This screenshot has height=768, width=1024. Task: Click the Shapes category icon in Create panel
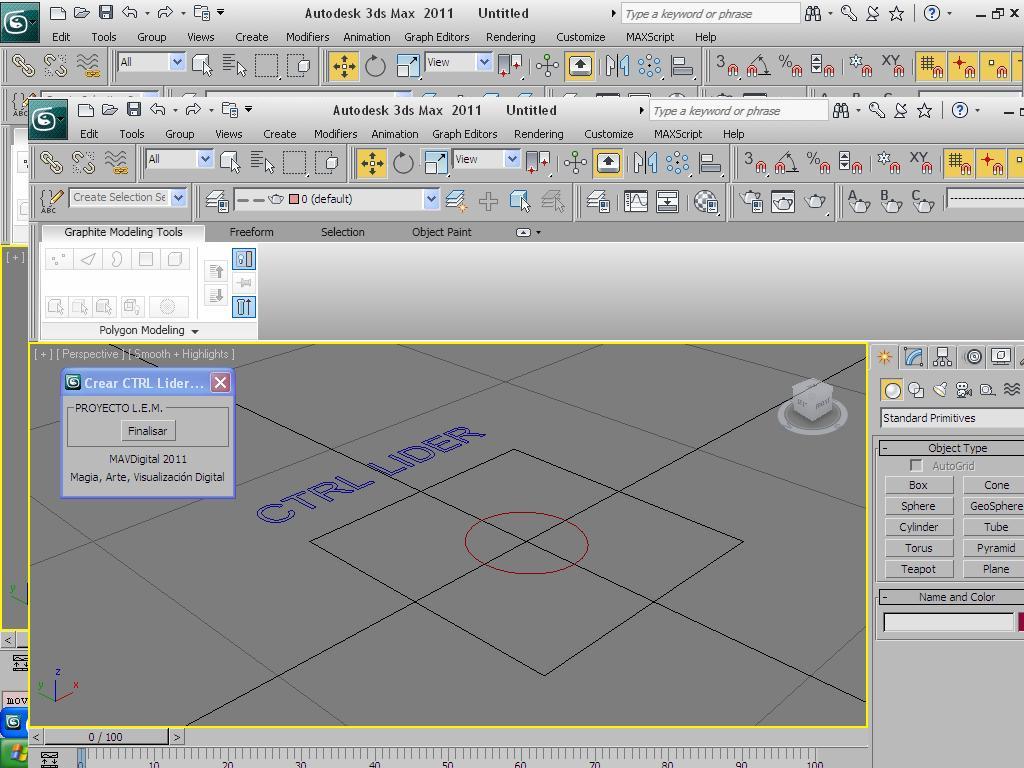pyautogui.click(x=916, y=390)
